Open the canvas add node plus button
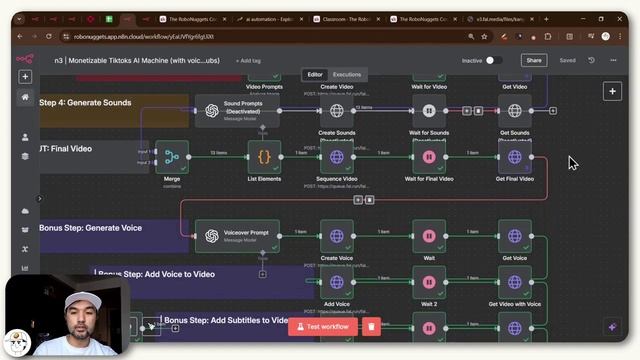The width and height of the screenshot is (640, 360). pyautogui.click(x=612, y=91)
